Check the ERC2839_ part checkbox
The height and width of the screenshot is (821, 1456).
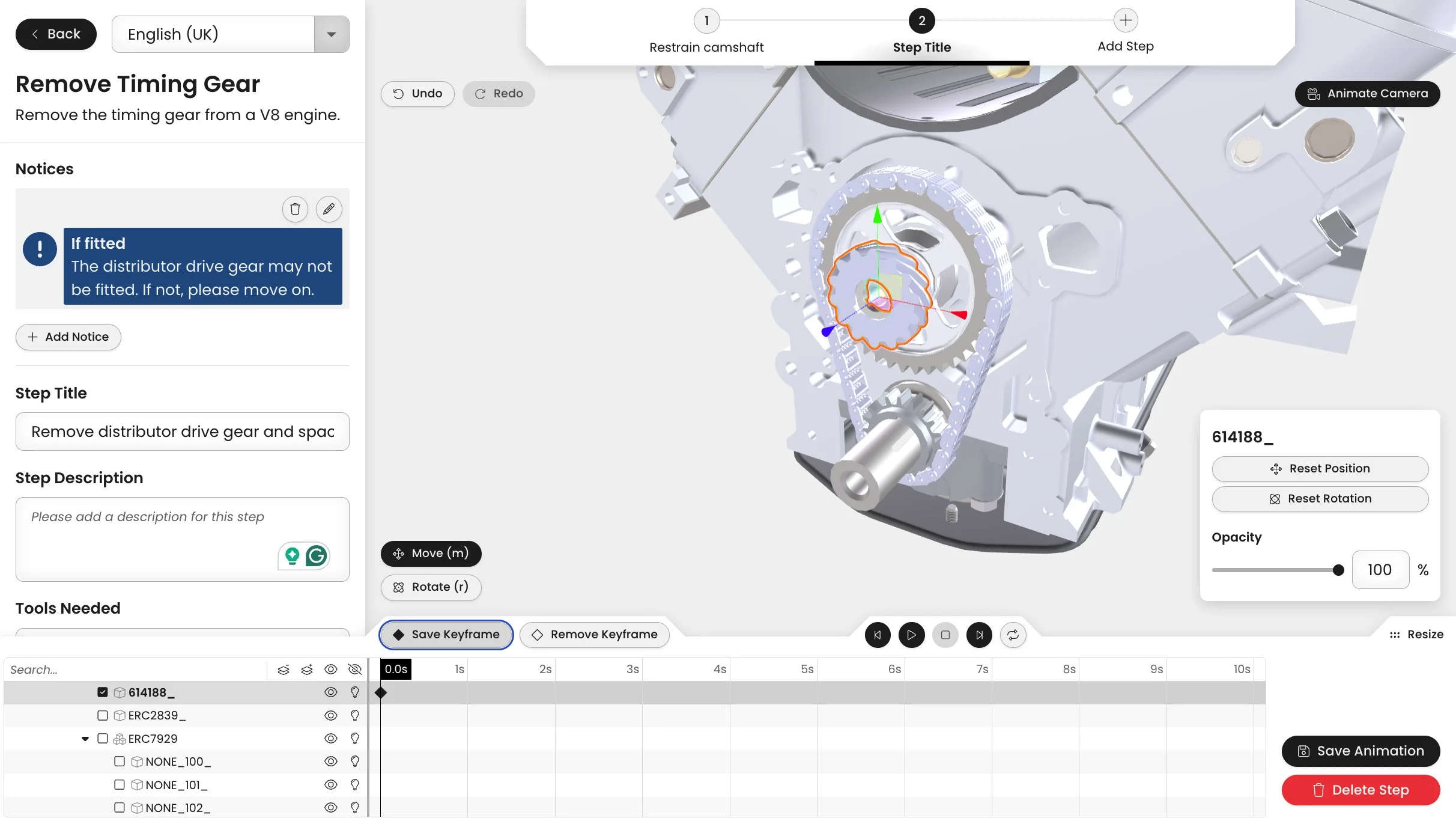point(103,715)
